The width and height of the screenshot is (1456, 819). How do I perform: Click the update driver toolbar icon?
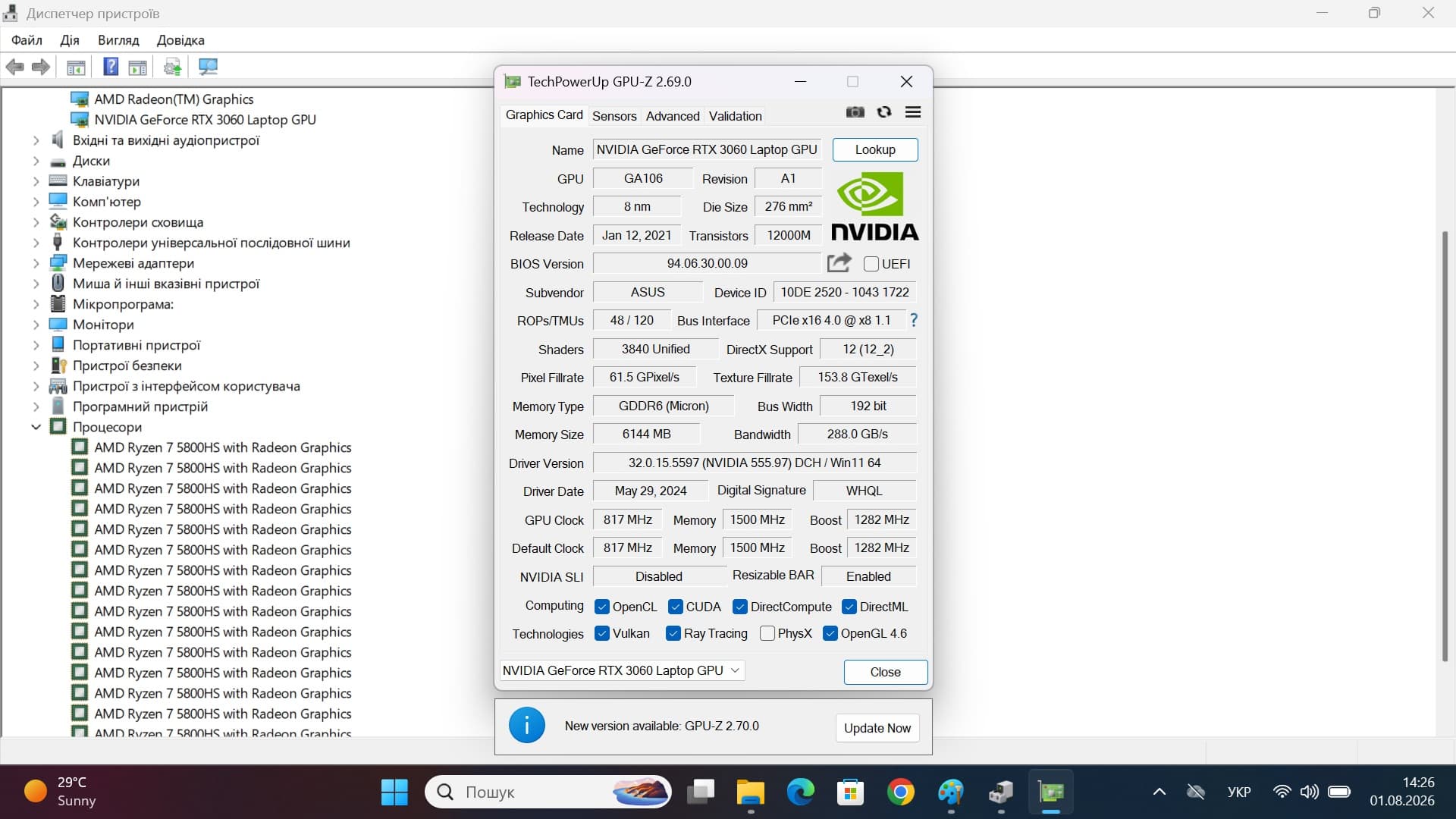(173, 67)
